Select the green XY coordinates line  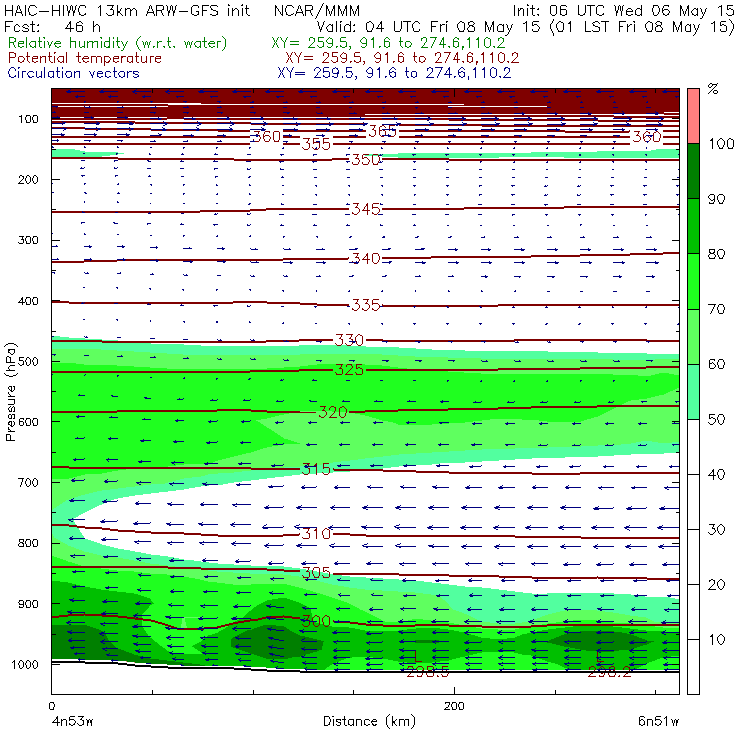click(x=388, y=43)
